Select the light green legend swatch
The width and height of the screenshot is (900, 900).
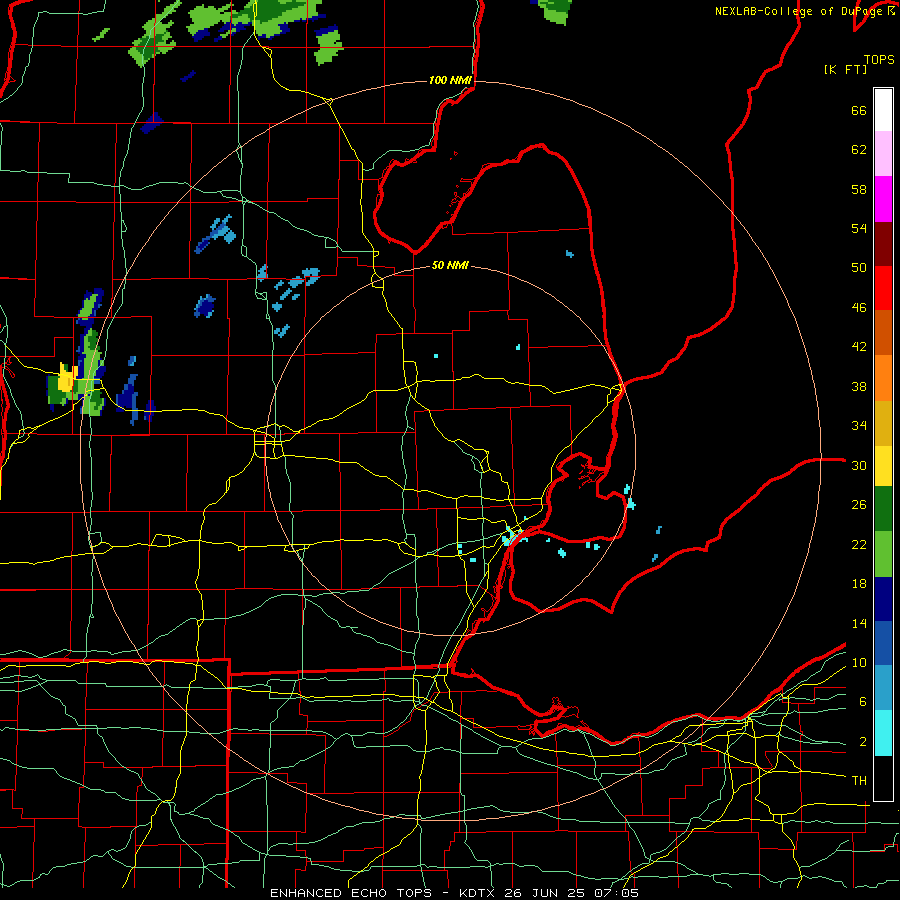(x=883, y=554)
